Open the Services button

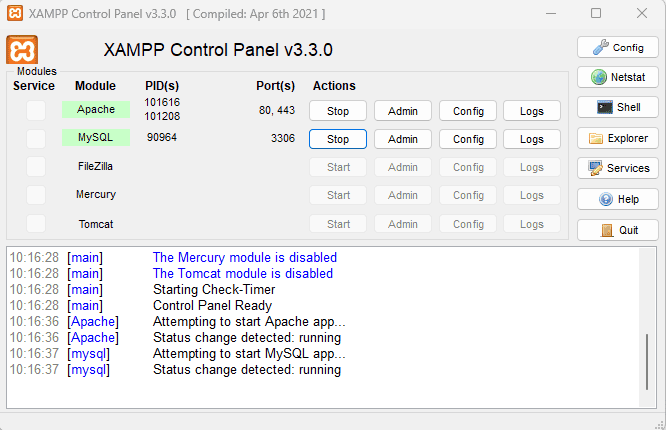point(618,168)
